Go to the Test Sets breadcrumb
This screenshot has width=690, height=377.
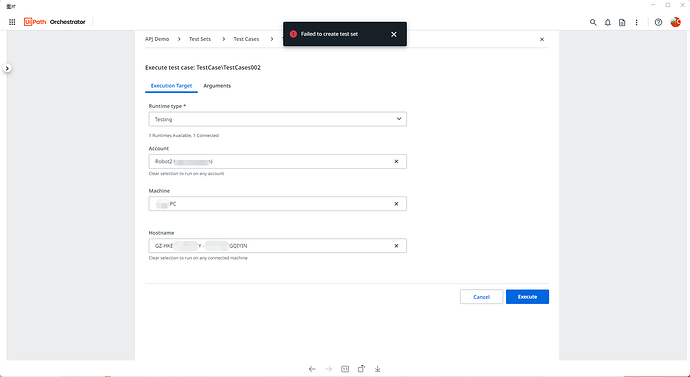click(200, 39)
